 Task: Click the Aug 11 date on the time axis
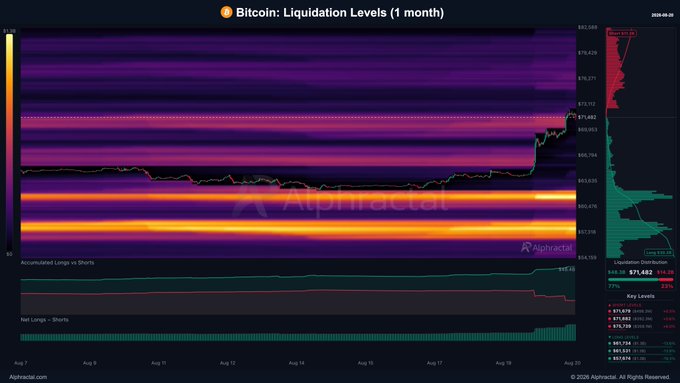159,363
